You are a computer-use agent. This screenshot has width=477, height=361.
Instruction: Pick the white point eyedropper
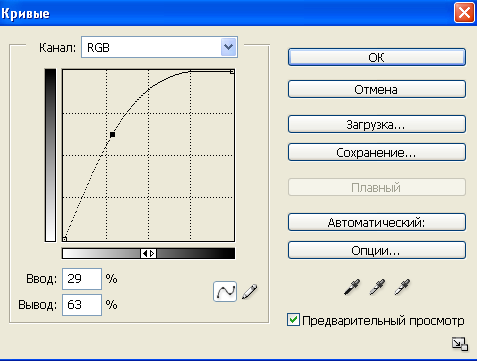click(x=403, y=287)
